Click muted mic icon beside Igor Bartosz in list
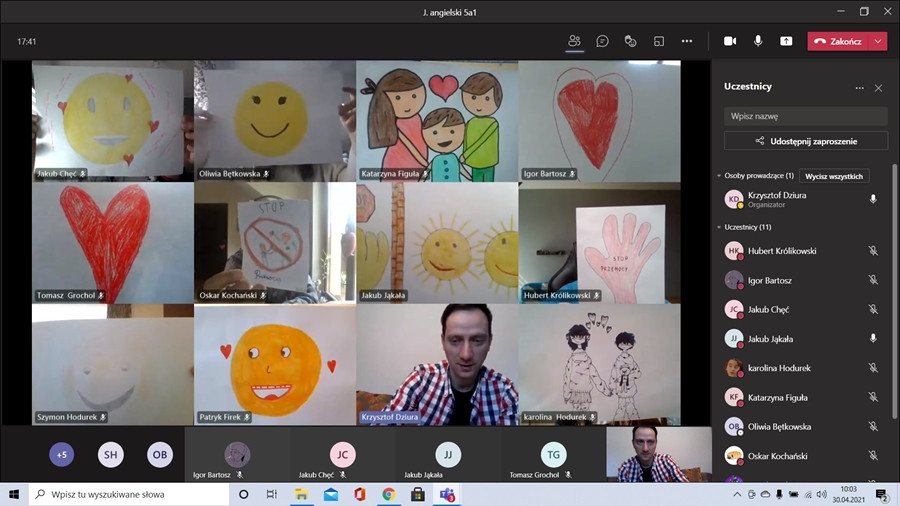 873,280
